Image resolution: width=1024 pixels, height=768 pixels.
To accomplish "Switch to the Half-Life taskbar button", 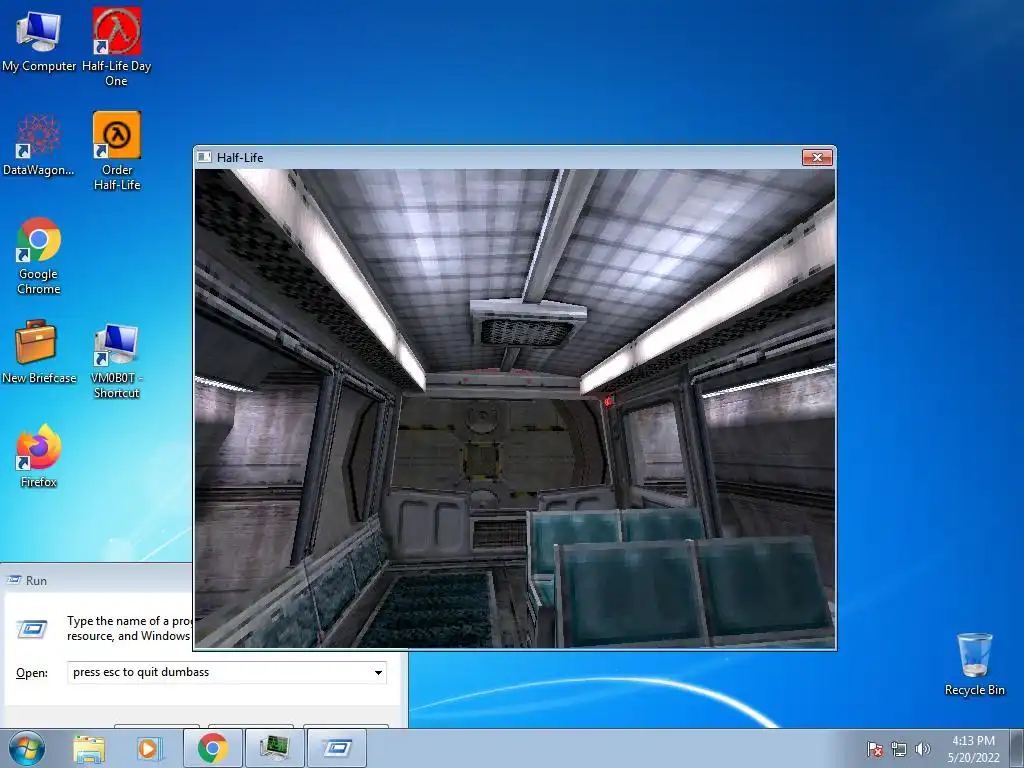I will pyautogui.click(x=274, y=748).
